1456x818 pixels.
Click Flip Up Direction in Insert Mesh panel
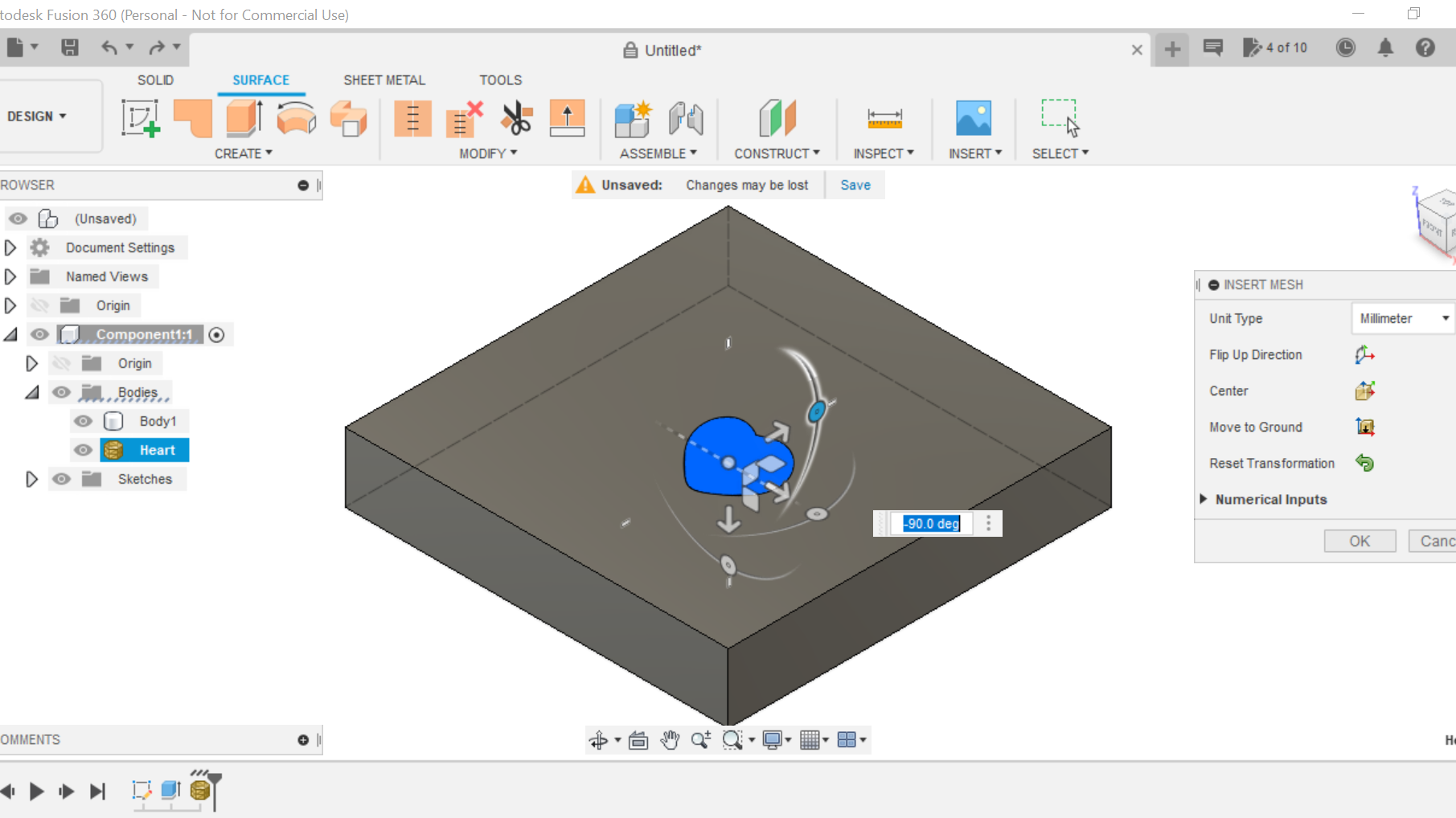(x=1364, y=354)
